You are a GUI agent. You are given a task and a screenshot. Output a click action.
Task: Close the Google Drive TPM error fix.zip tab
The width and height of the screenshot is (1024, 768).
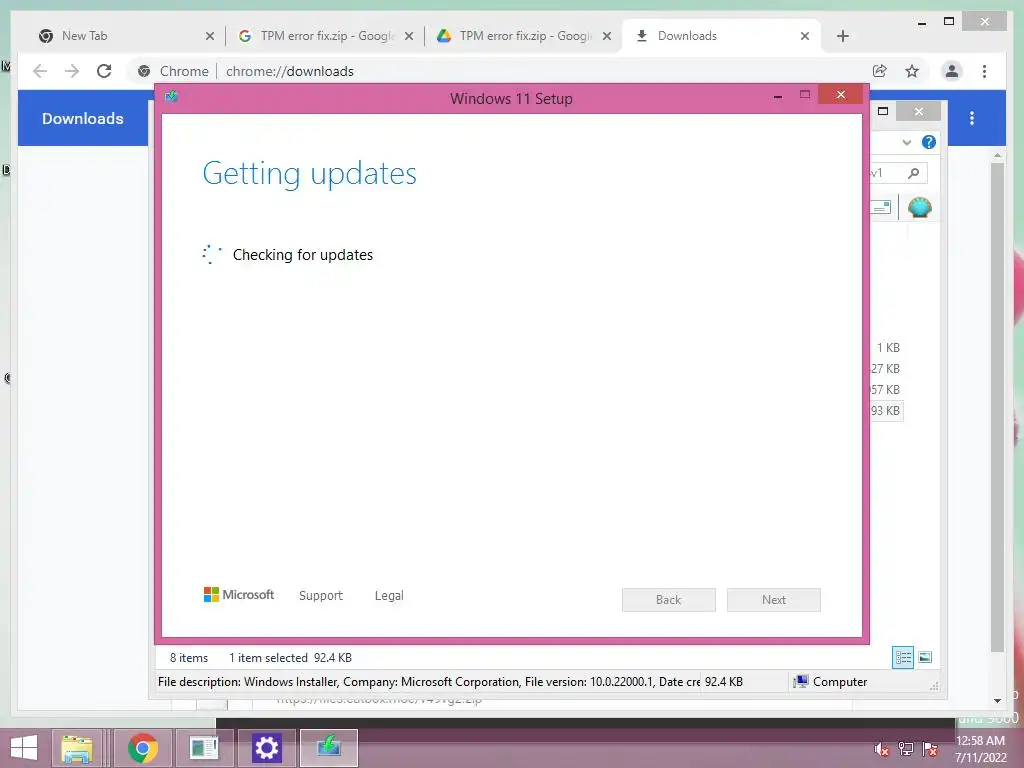tap(607, 36)
